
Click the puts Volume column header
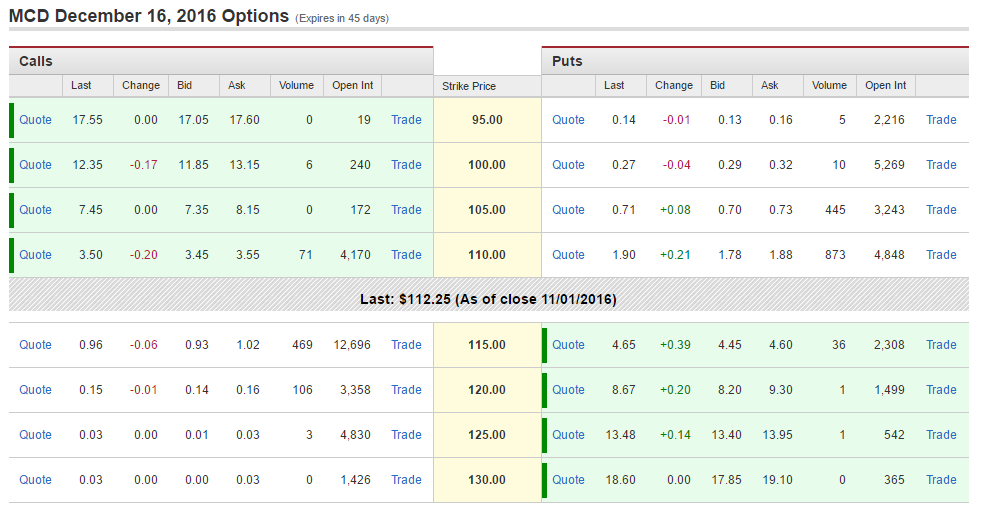point(830,86)
